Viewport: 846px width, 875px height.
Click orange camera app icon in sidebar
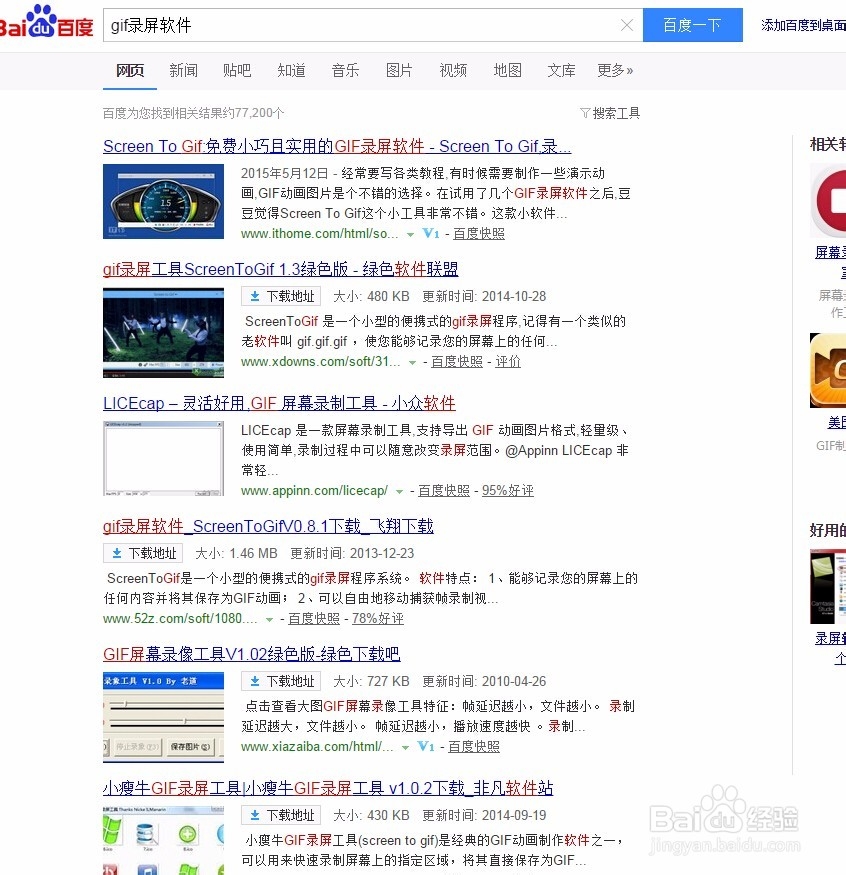[x=828, y=371]
